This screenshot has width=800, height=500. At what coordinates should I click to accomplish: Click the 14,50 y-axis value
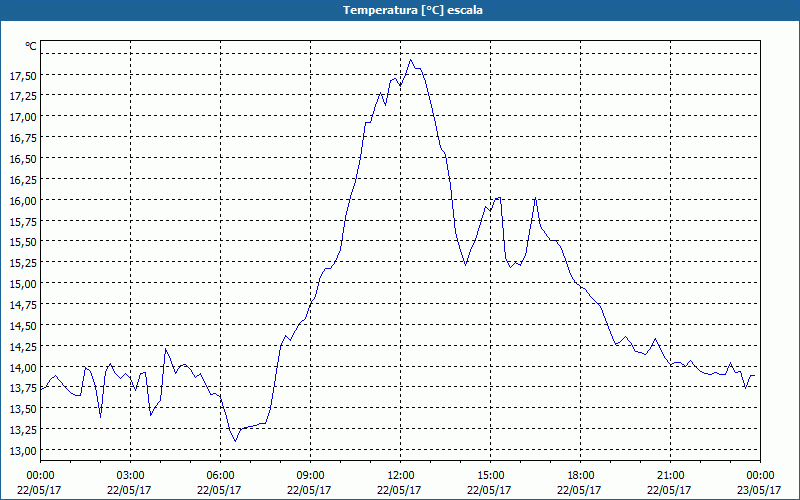[23, 326]
